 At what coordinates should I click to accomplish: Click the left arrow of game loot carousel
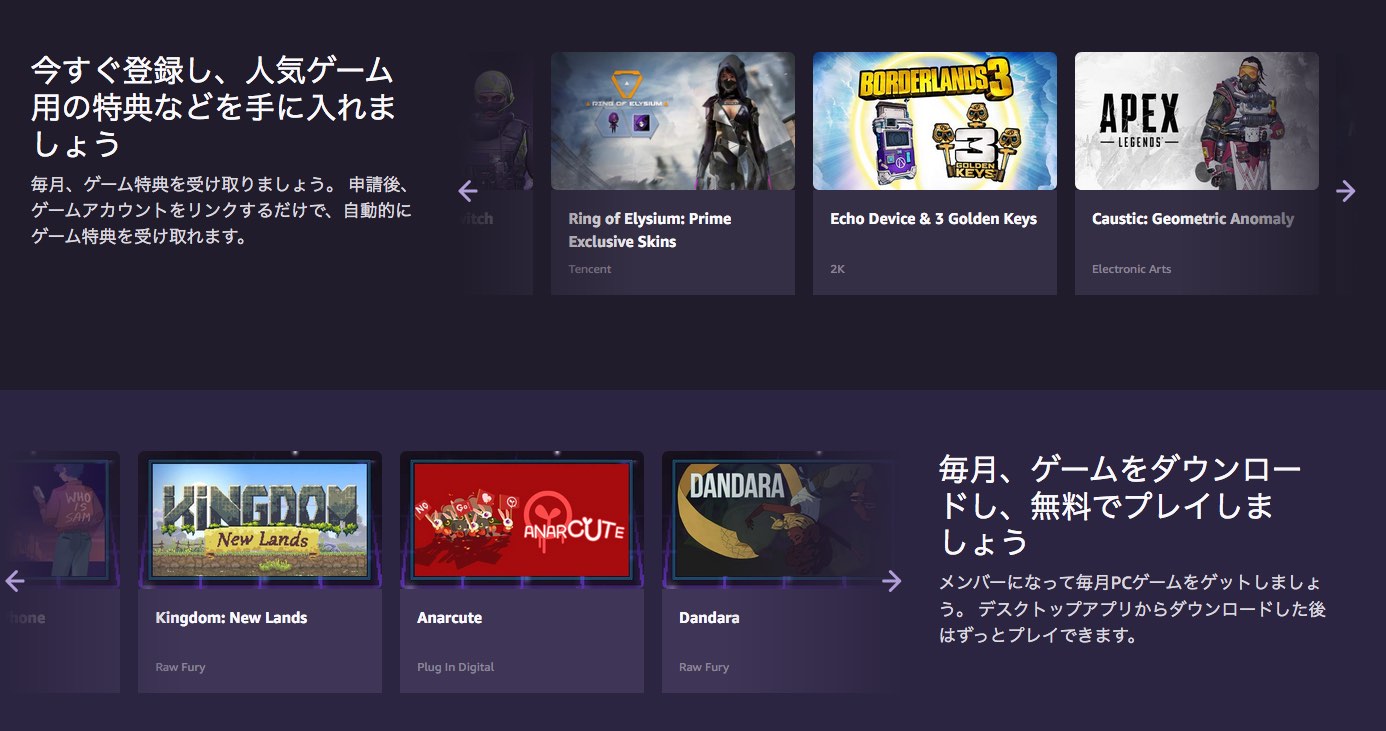coord(468,190)
